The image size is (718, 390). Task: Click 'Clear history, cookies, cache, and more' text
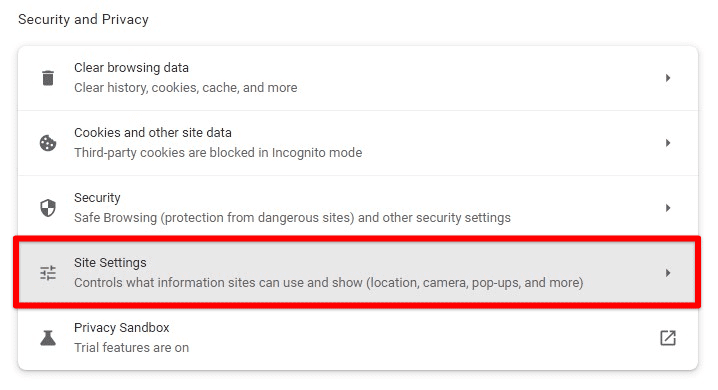pyautogui.click(x=186, y=87)
